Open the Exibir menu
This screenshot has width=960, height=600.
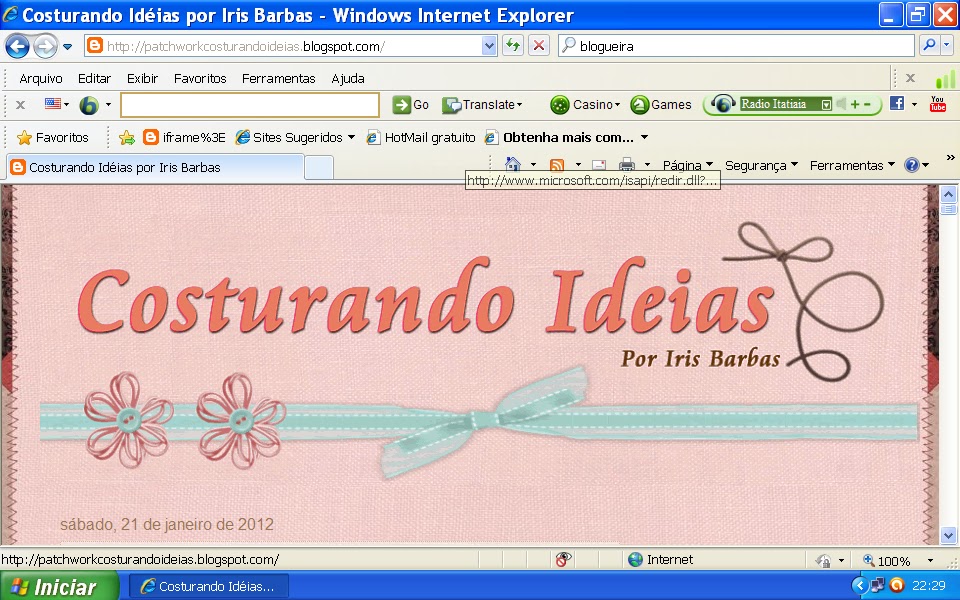142,78
